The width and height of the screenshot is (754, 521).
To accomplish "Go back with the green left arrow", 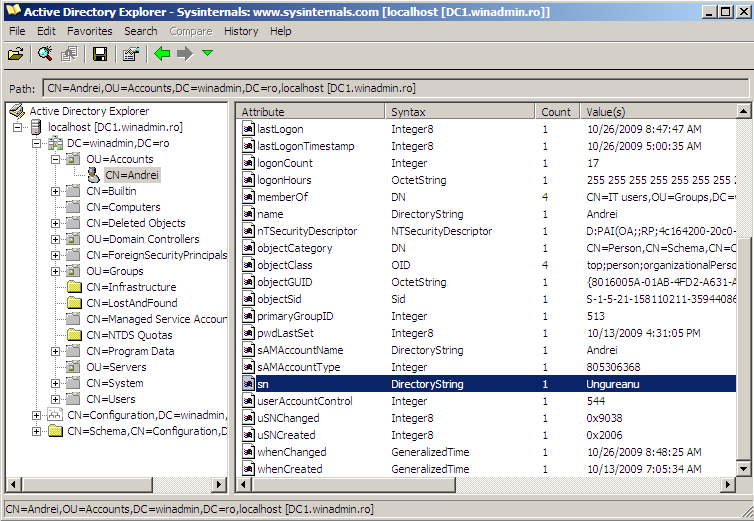I will pos(162,53).
